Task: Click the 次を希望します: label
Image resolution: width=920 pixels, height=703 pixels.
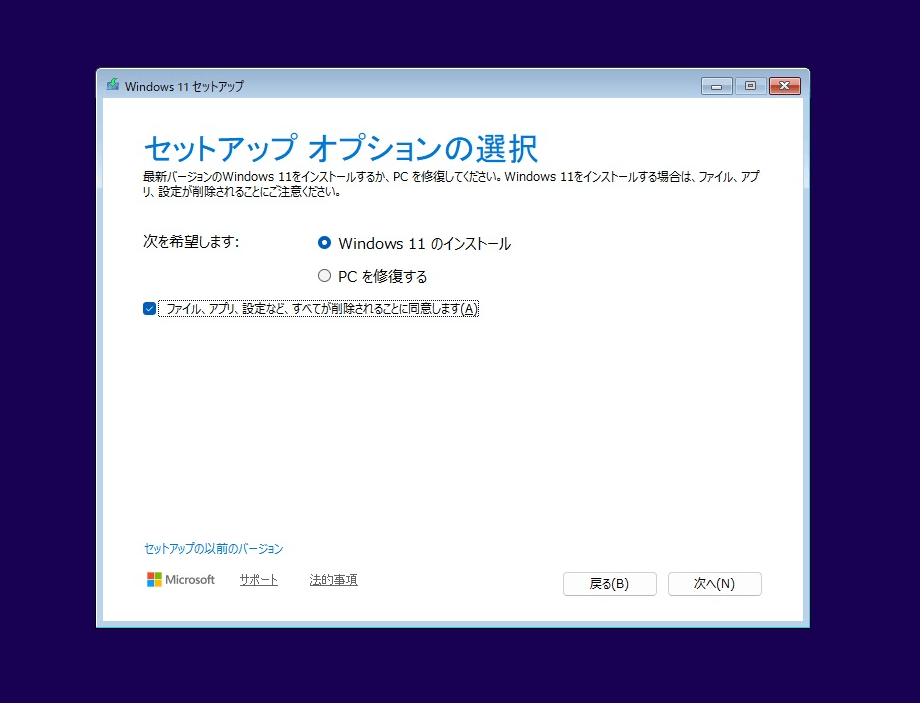Action: pos(191,242)
